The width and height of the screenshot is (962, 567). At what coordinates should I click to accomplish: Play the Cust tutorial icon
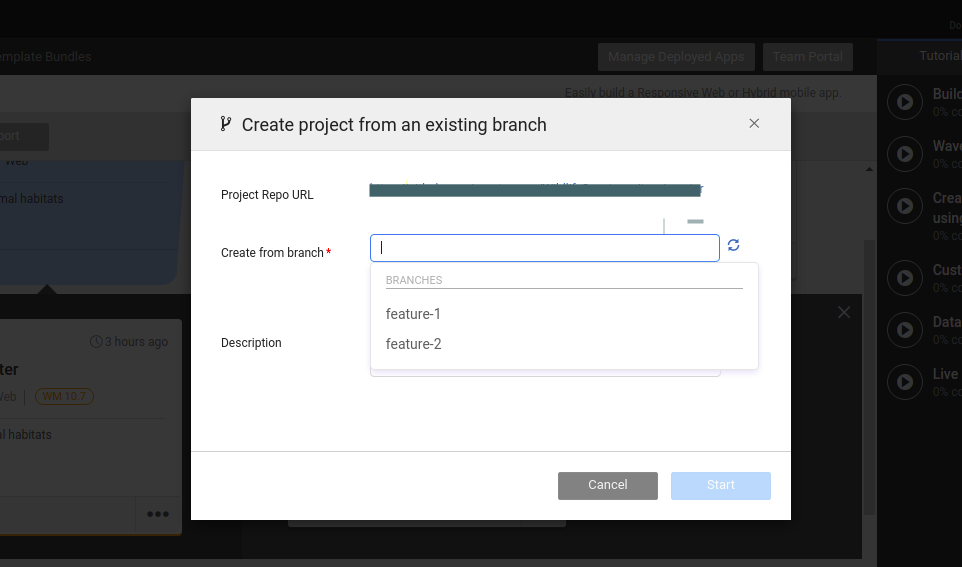click(905, 278)
